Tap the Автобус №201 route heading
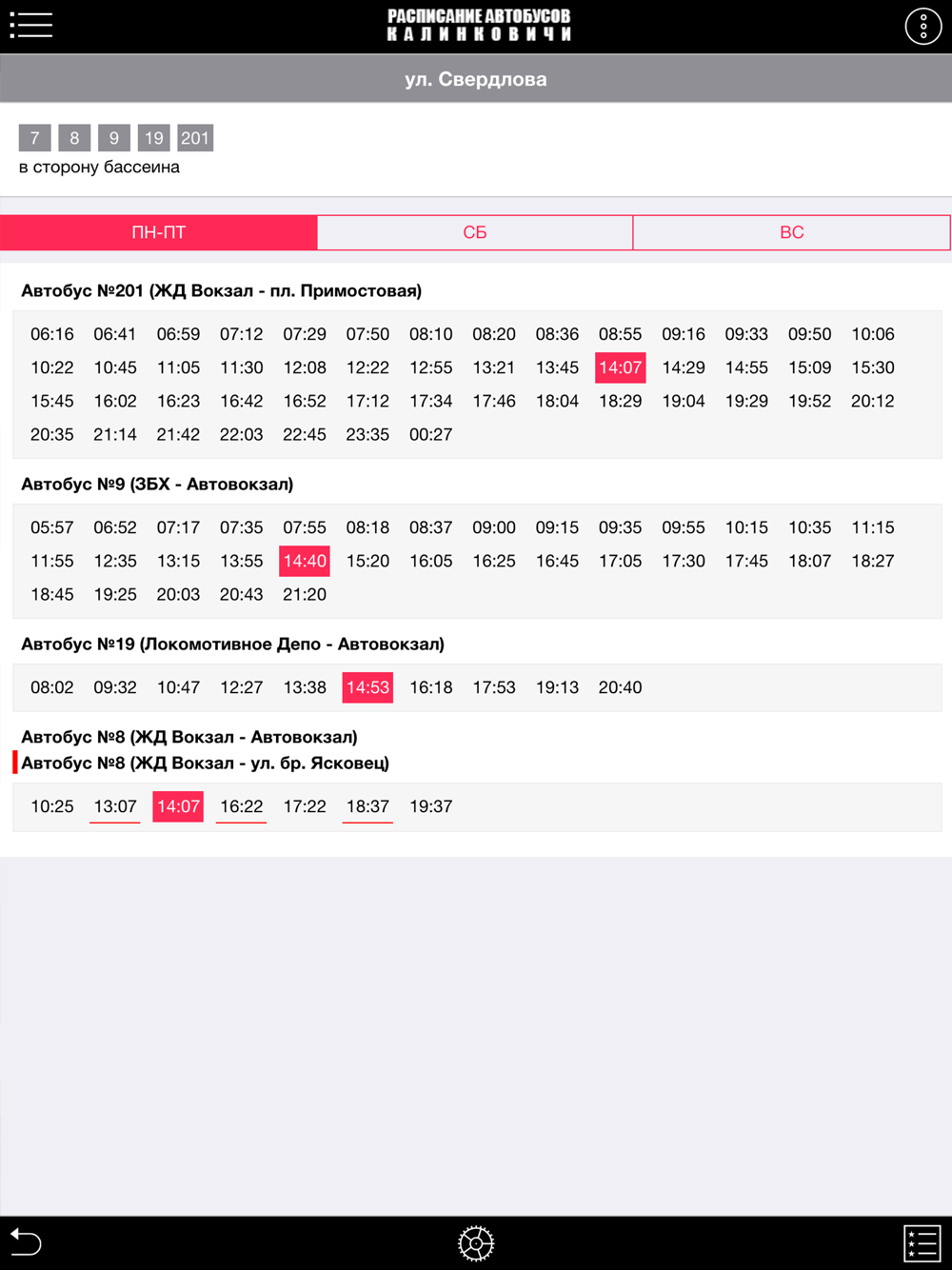Viewport: 952px width, 1270px height. (x=221, y=290)
